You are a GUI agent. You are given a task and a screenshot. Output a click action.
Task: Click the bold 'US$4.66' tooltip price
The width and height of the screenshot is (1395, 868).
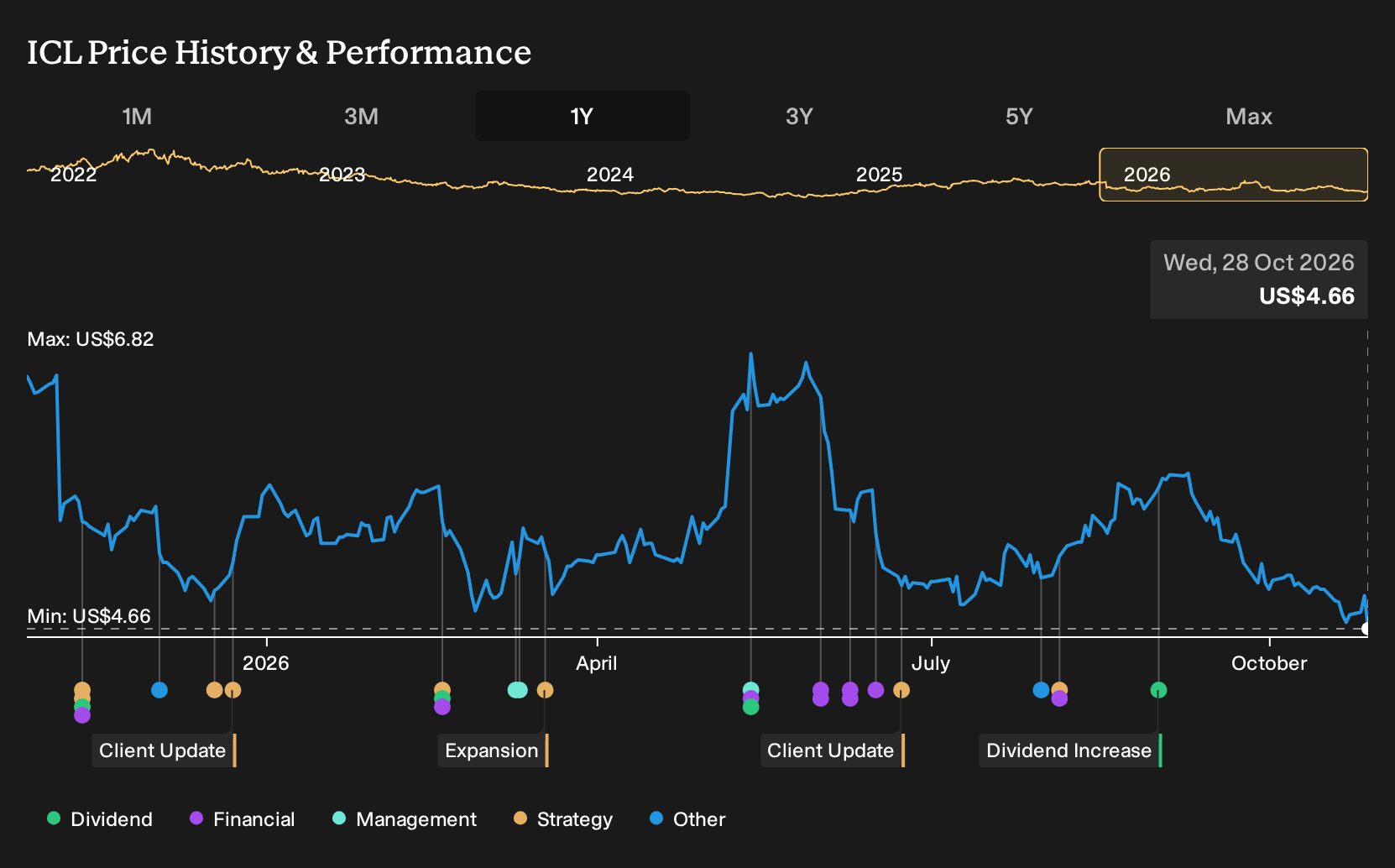click(1307, 296)
